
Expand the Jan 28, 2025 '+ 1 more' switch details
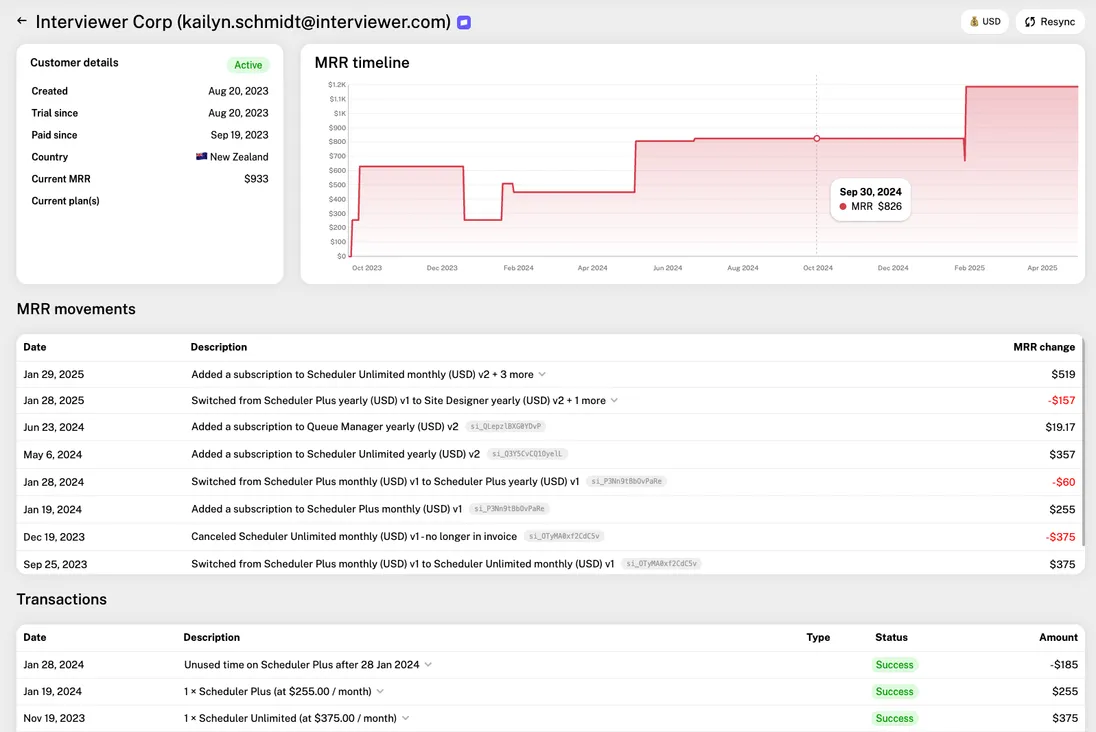[614, 401]
